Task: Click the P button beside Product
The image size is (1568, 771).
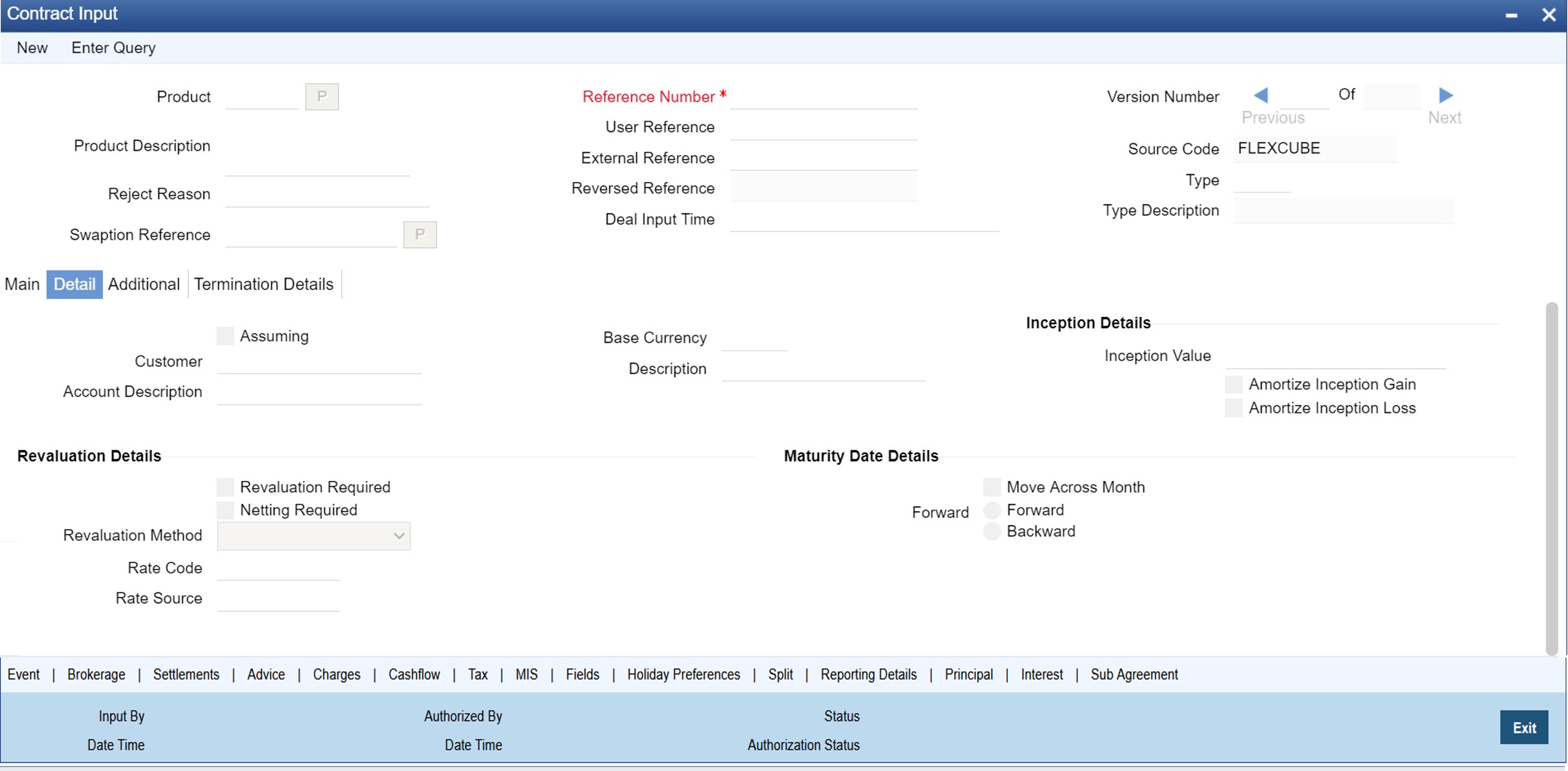Action: coord(321,96)
